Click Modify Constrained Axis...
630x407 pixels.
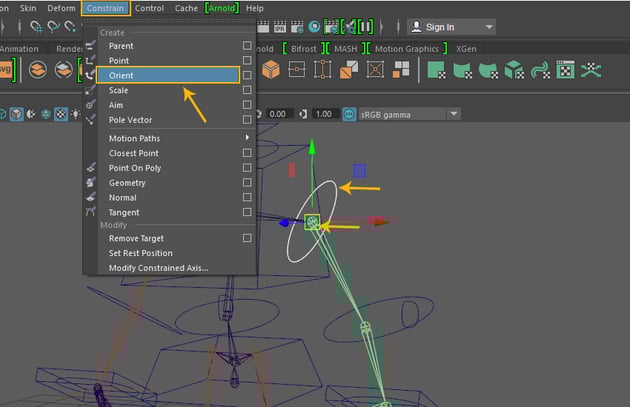(157, 267)
